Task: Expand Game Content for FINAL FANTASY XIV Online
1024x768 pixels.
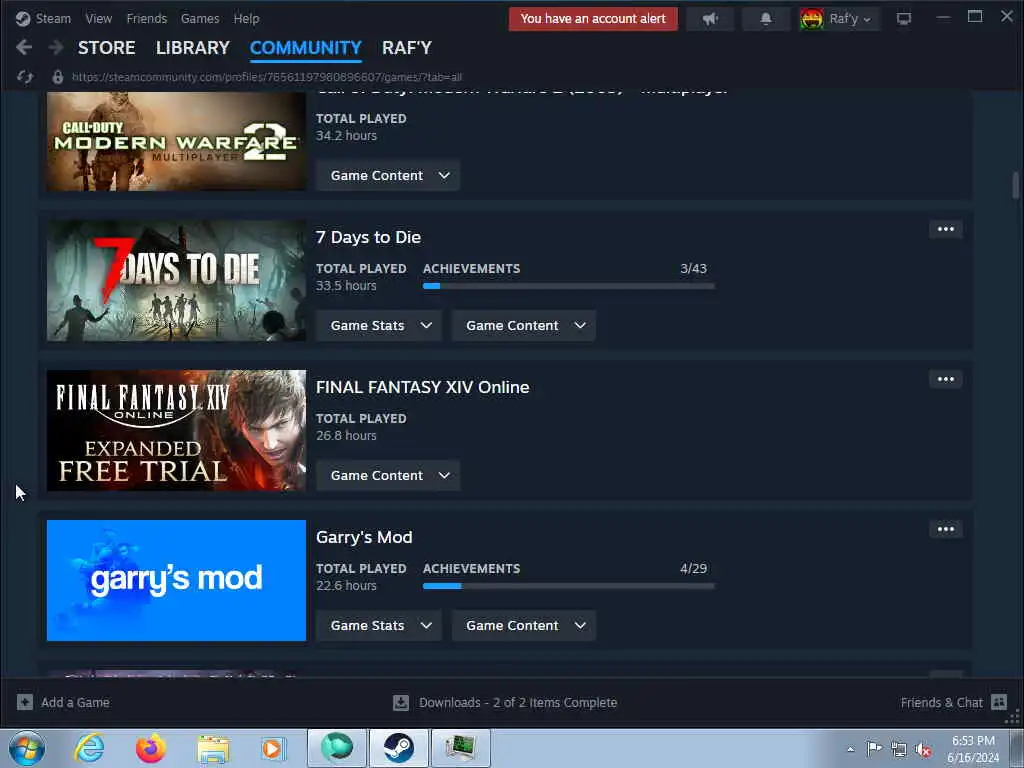Action: pyautogui.click(x=388, y=476)
